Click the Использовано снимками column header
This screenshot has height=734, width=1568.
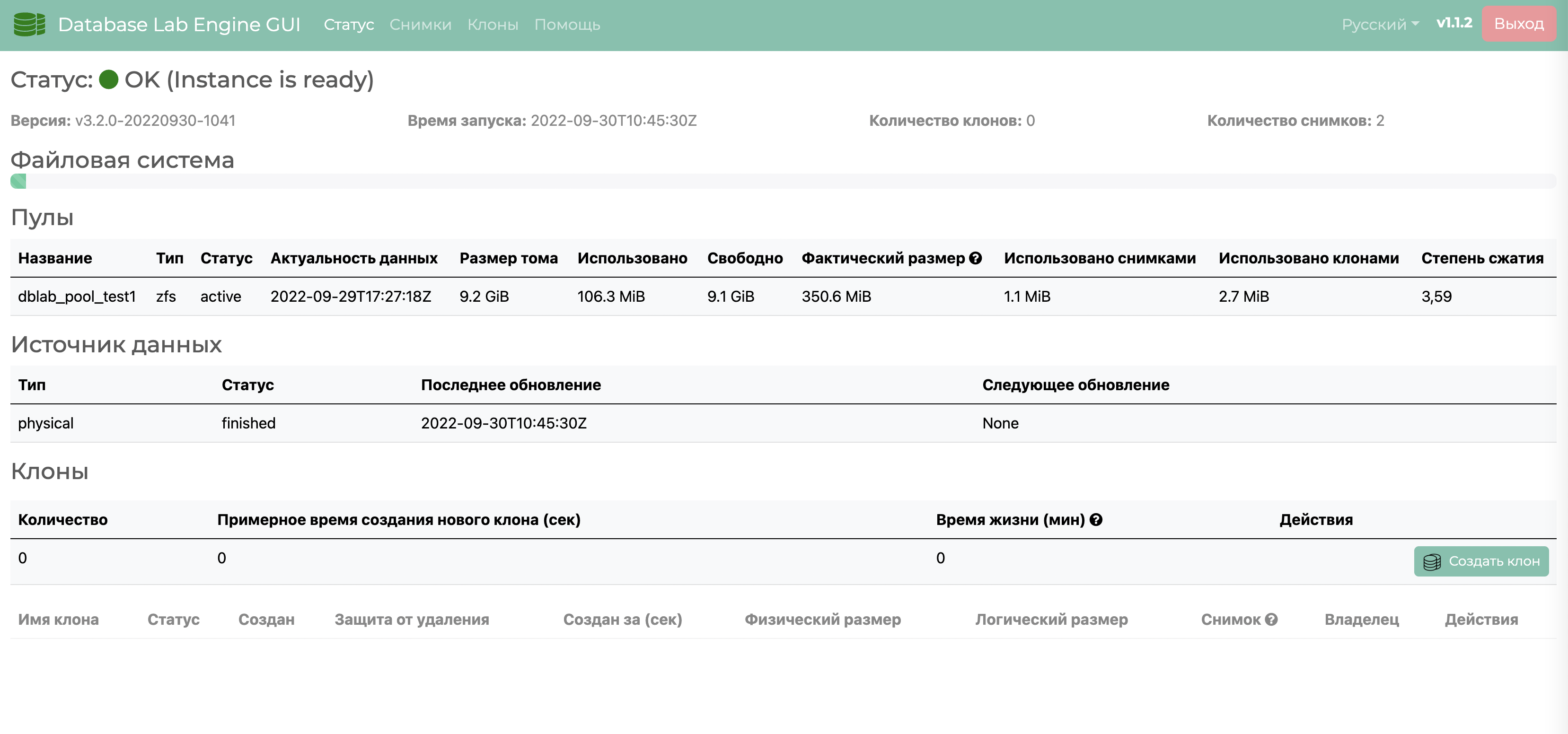click(1099, 258)
